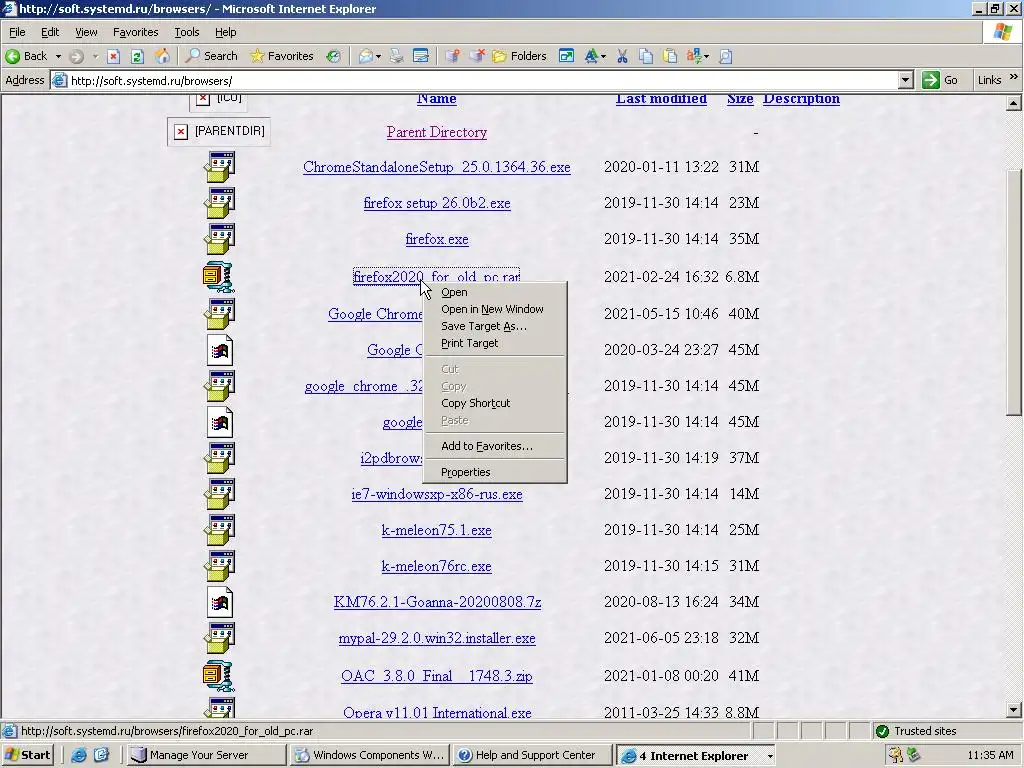Choose Add to Favorites in context menu
Screen dimensions: 1024x768
pyautogui.click(x=495, y=446)
